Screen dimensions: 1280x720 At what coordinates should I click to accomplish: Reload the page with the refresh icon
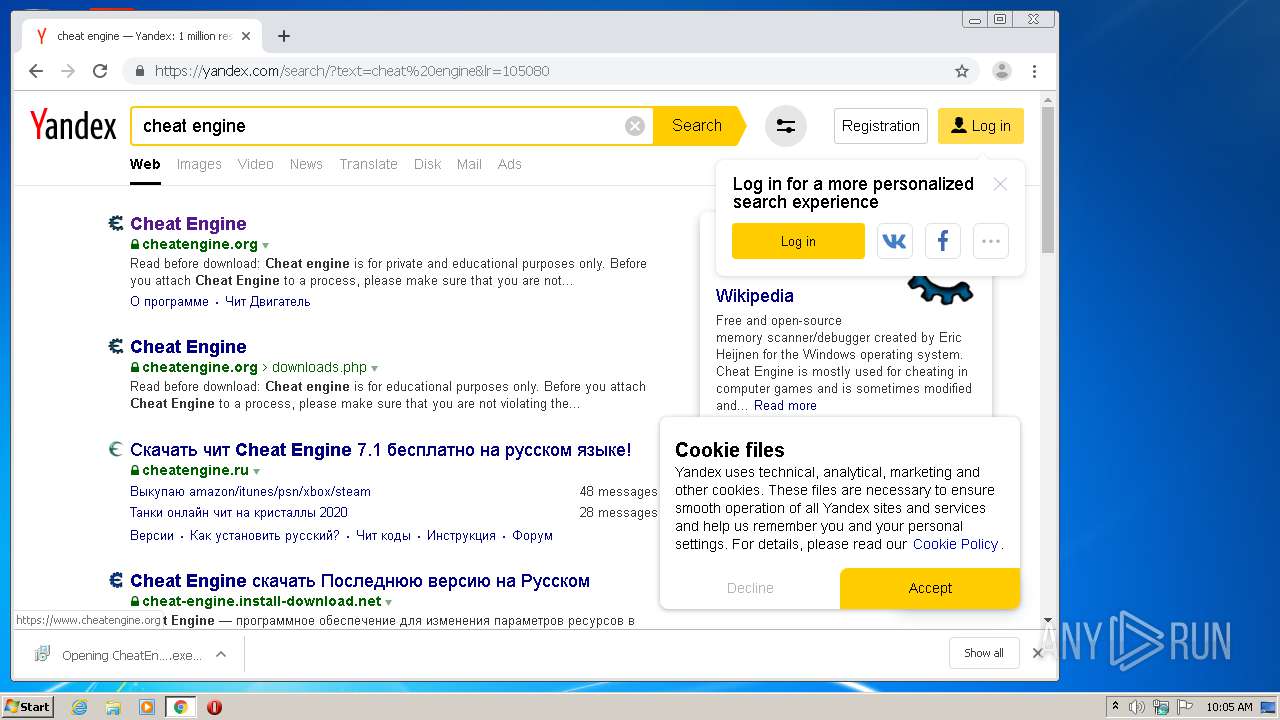pyautogui.click(x=100, y=71)
